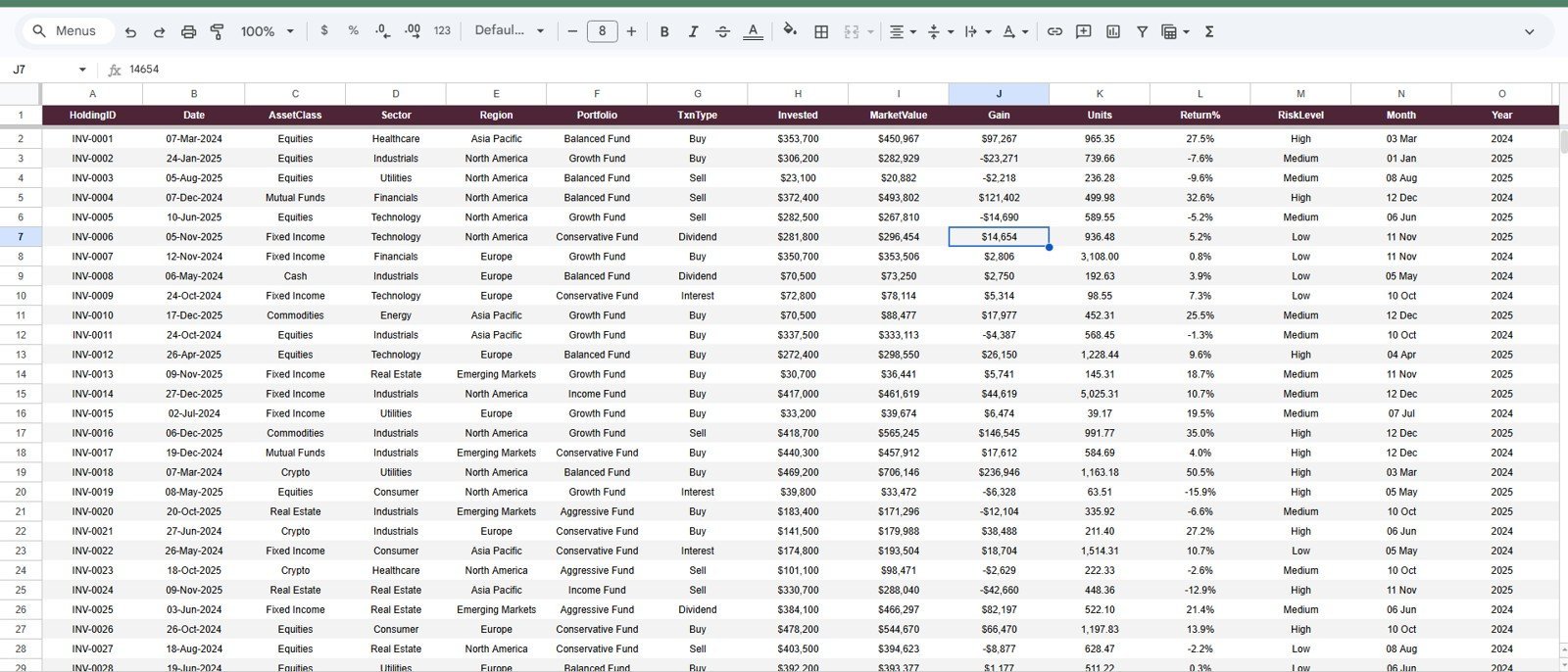Open the Horizontal align dropdown
This screenshot has height=672, width=1568.
click(x=902, y=31)
